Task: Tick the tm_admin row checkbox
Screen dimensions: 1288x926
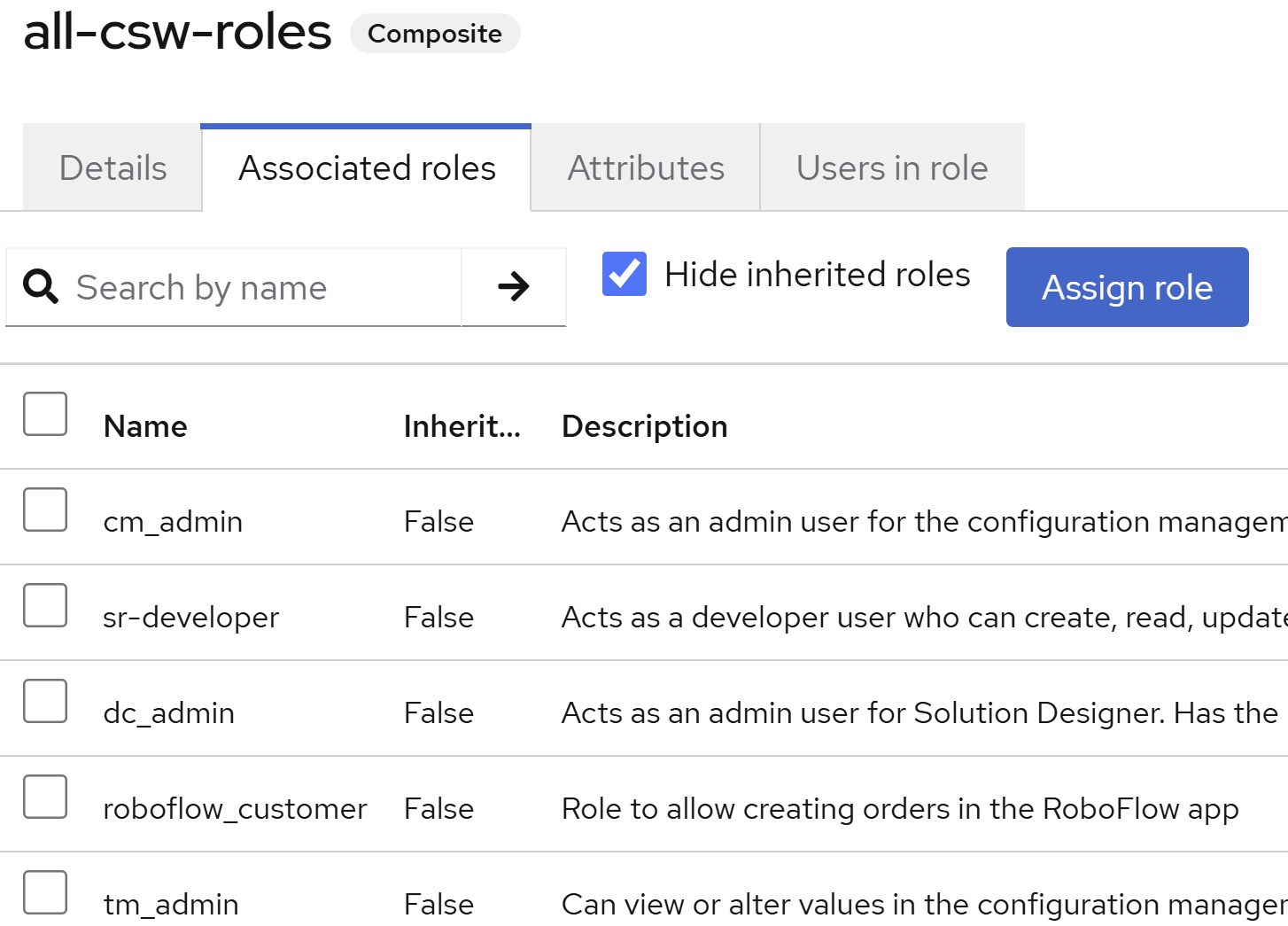Action: pyautogui.click(x=45, y=892)
